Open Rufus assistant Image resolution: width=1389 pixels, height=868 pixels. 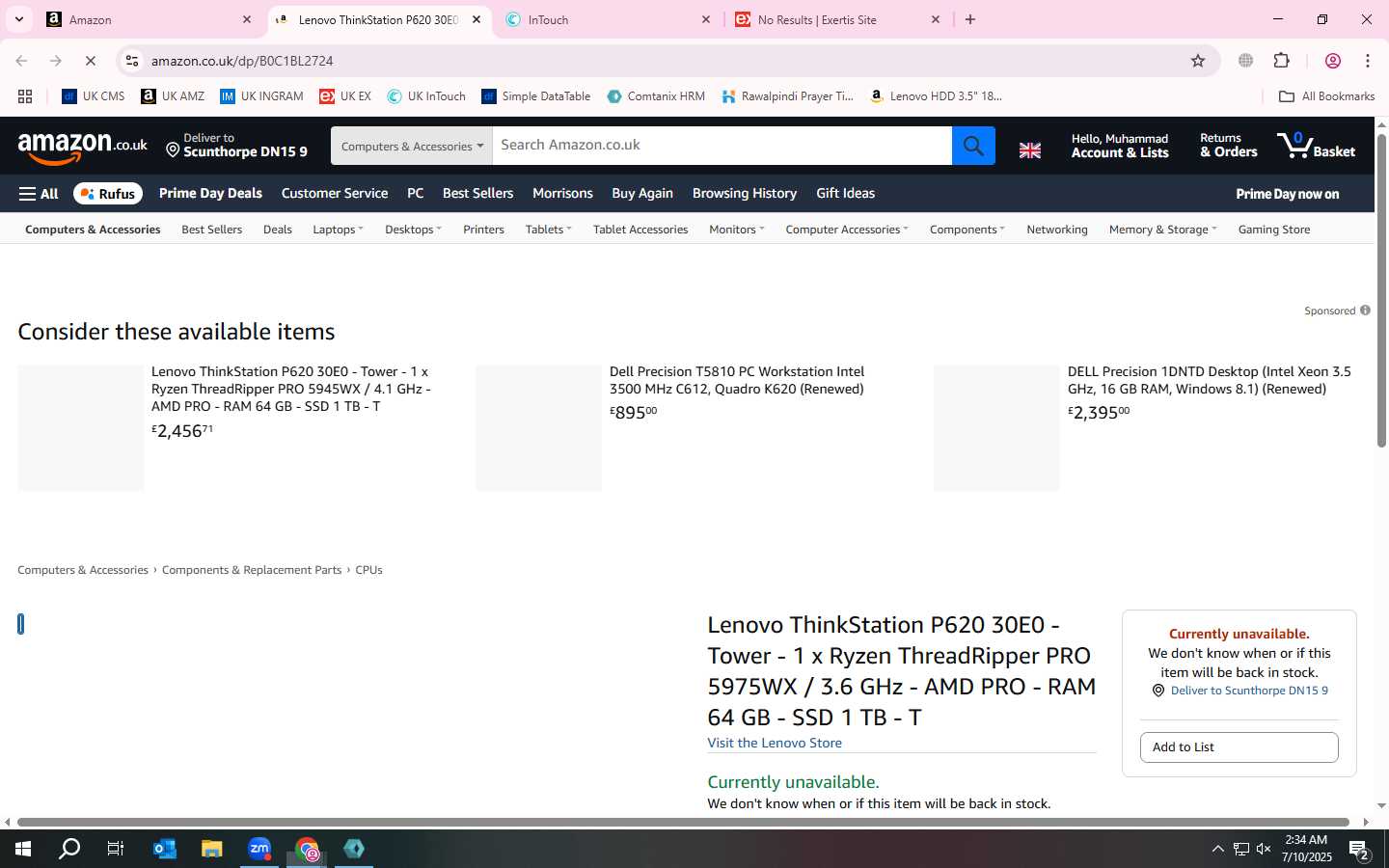108,194
